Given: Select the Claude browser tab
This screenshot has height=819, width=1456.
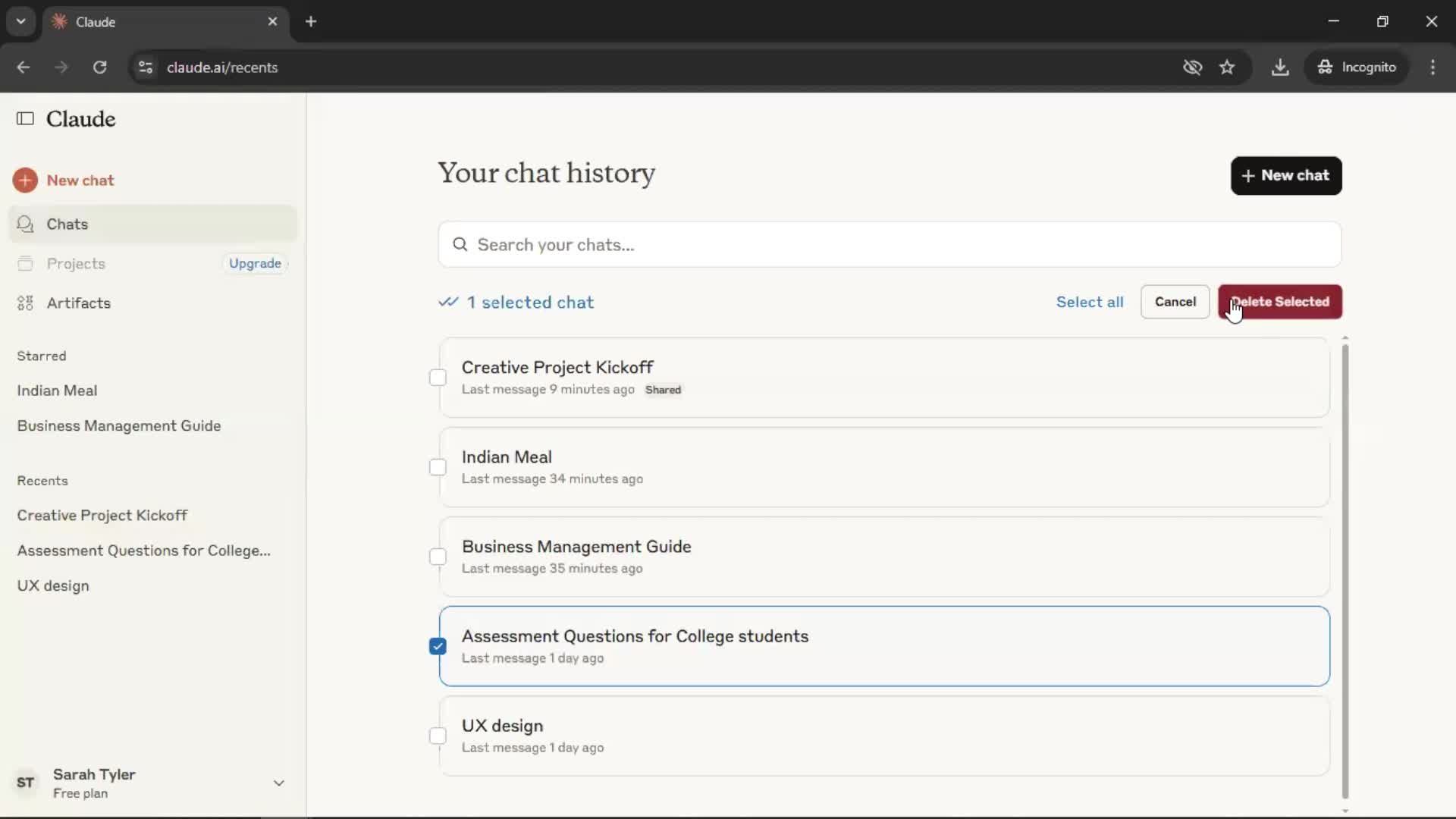Looking at the screenshot, I should click(165, 21).
